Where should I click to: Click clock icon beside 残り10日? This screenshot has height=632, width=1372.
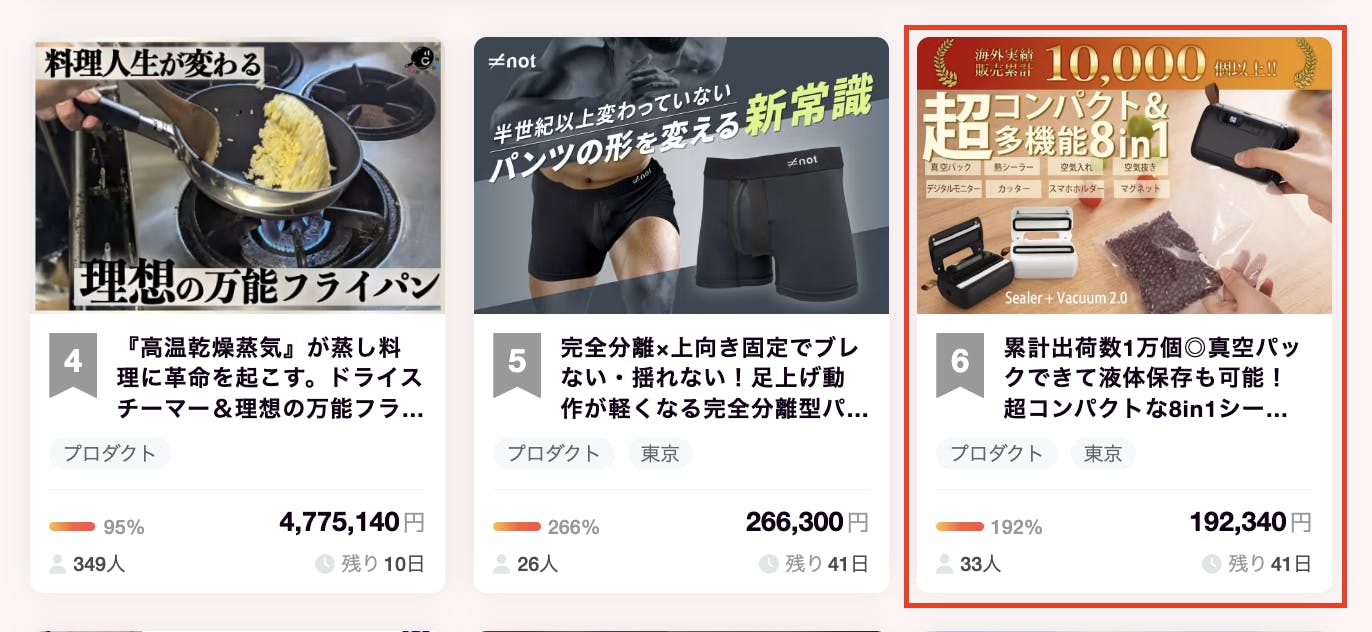pos(324,564)
